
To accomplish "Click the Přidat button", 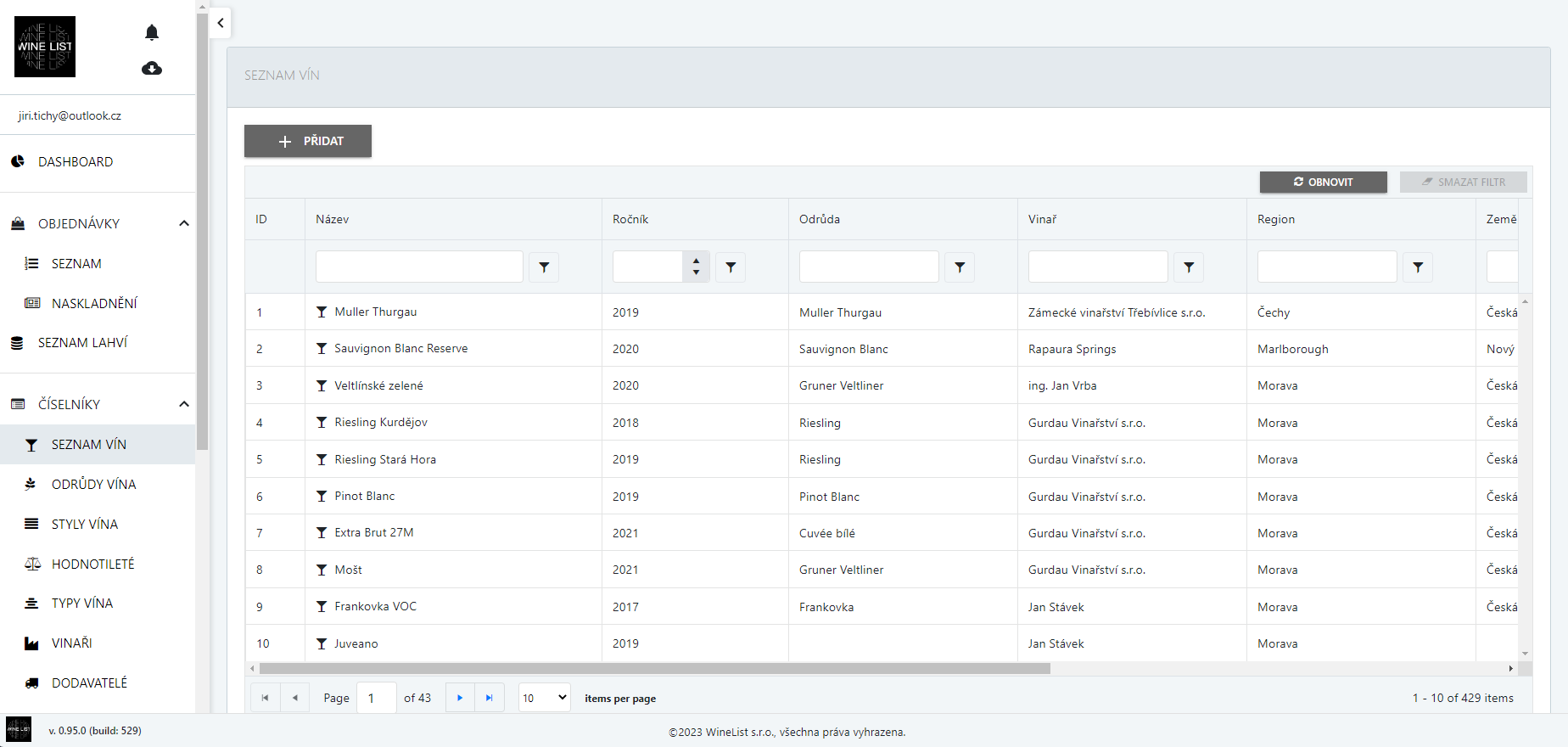I will (308, 141).
